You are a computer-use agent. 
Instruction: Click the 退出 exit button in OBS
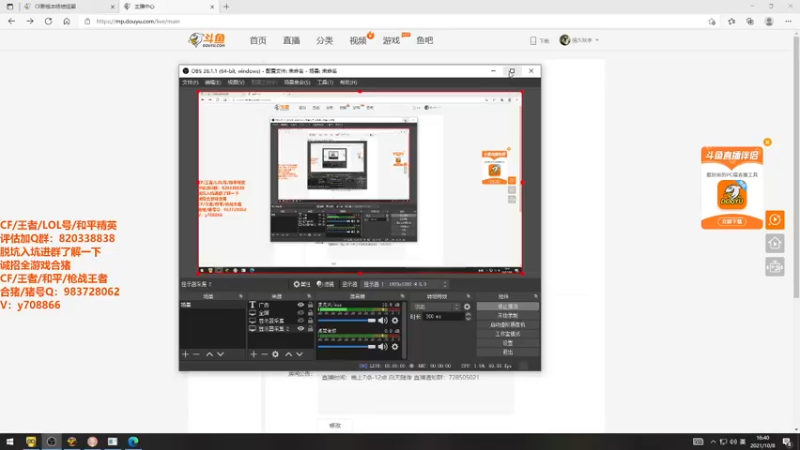(508, 352)
